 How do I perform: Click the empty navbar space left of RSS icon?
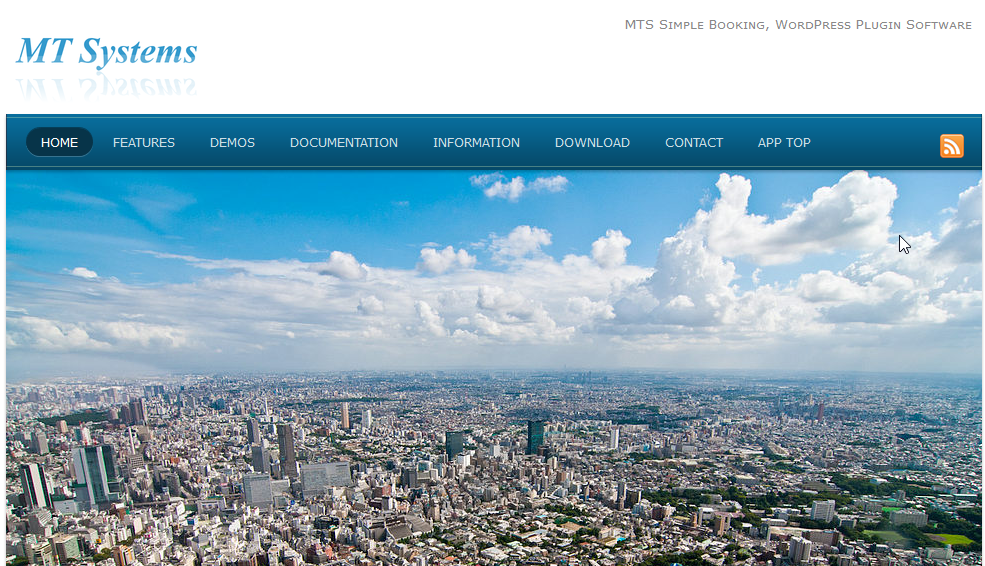tap(870, 143)
